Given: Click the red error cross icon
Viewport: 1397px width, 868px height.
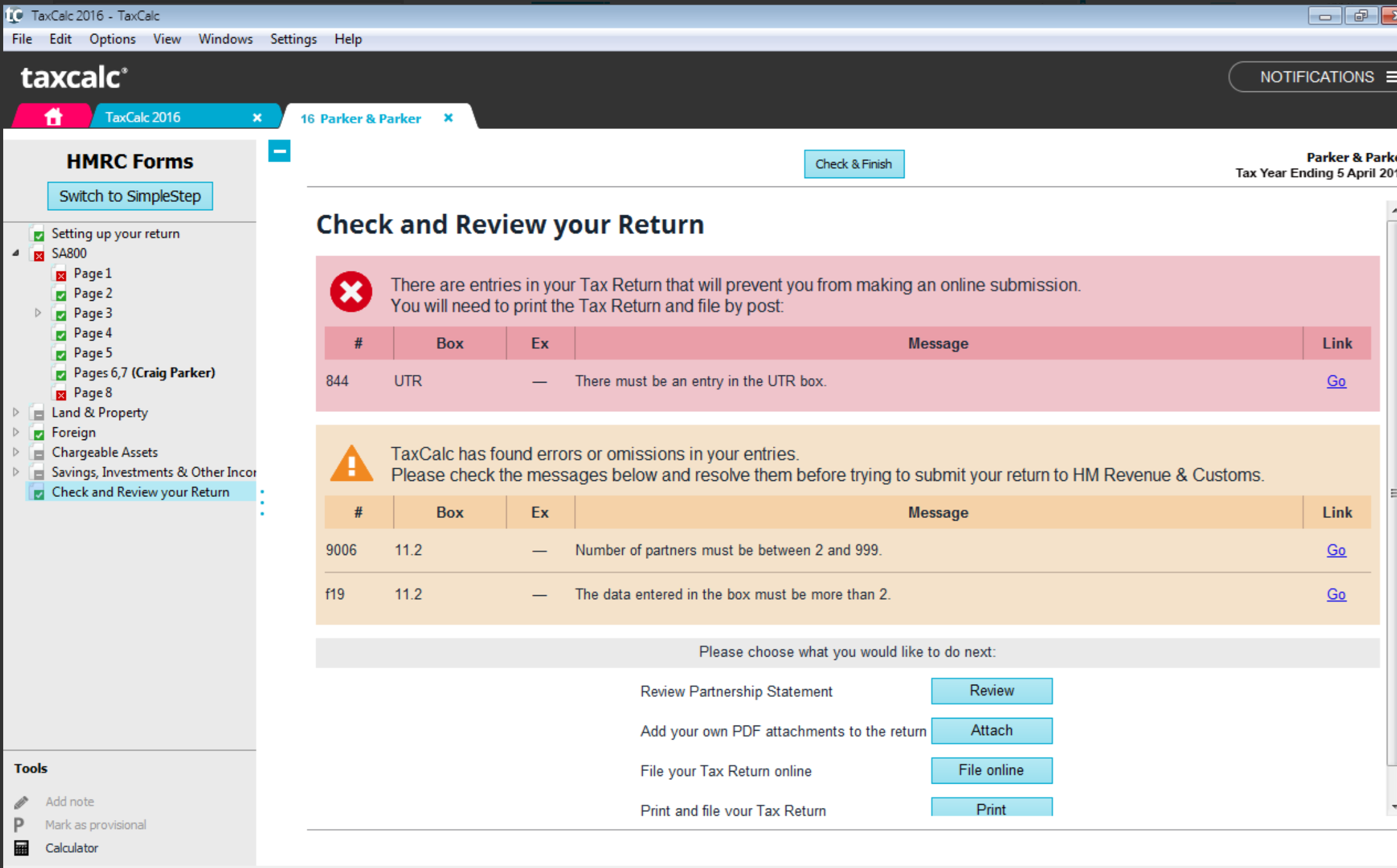Looking at the screenshot, I should point(351,292).
